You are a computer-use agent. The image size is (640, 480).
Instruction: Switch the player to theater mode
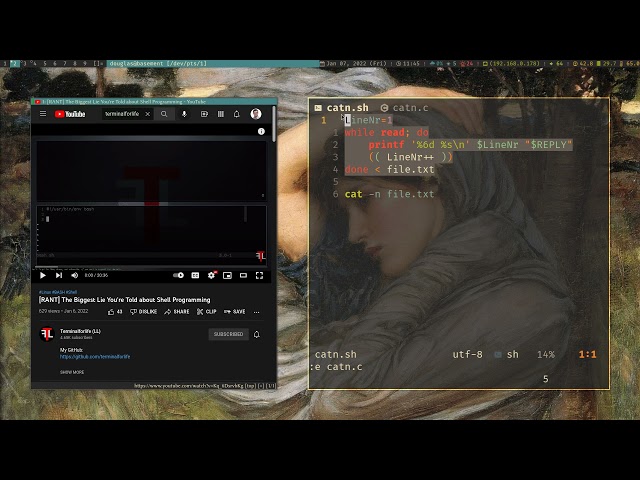(x=243, y=276)
